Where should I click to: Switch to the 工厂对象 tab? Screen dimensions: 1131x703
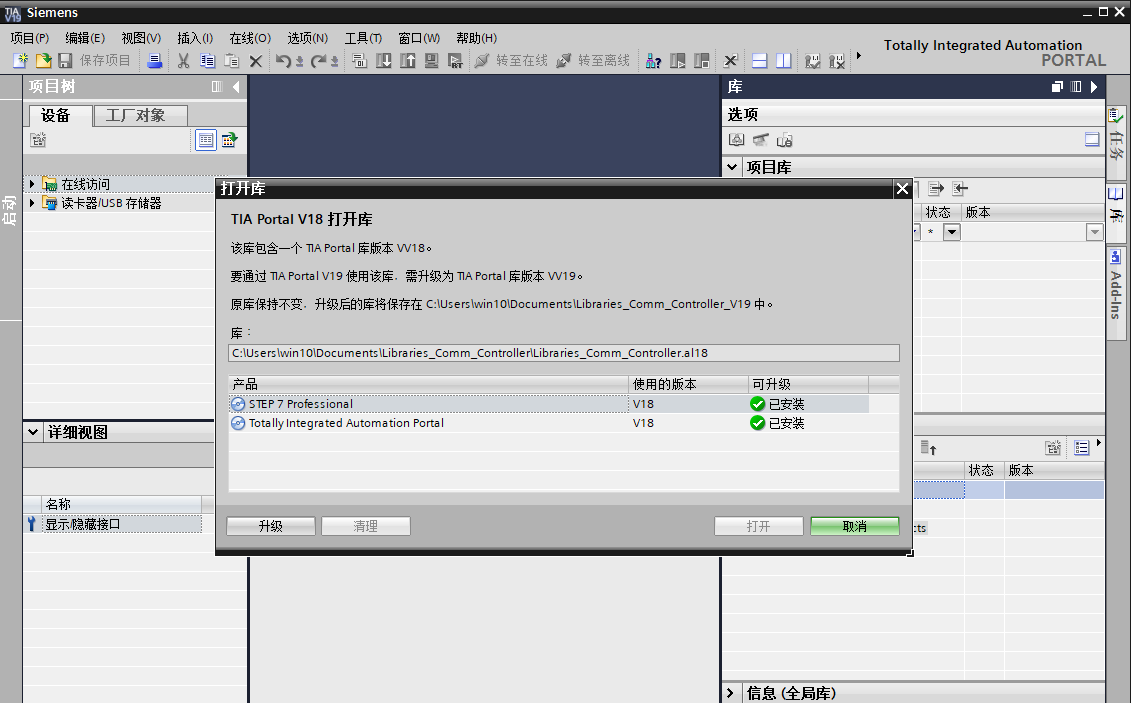(x=141, y=115)
